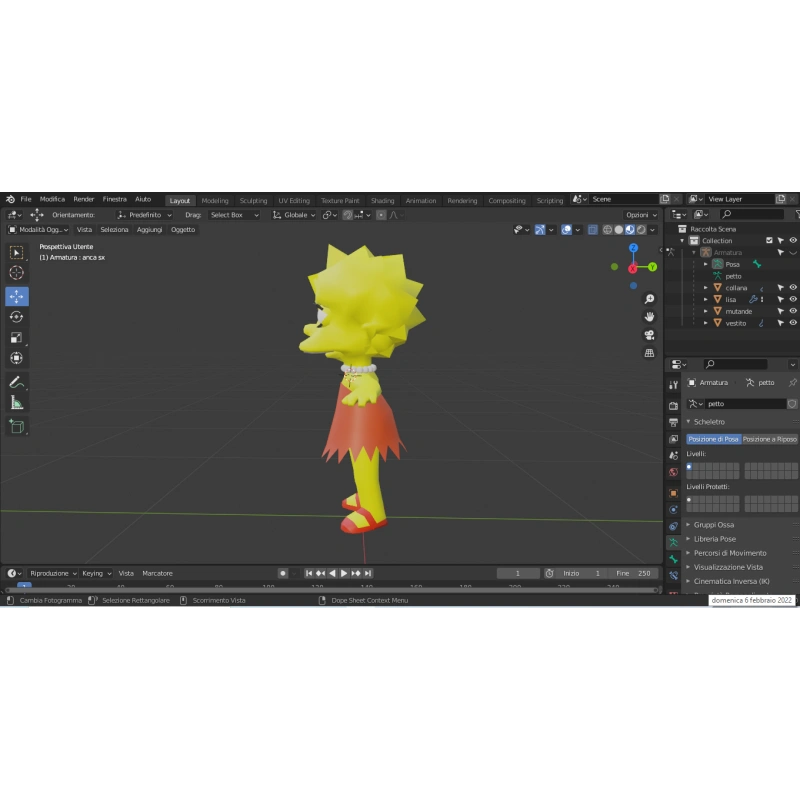The image size is (800, 800).
Task: Pick the Rotate tool
Action: [16, 317]
